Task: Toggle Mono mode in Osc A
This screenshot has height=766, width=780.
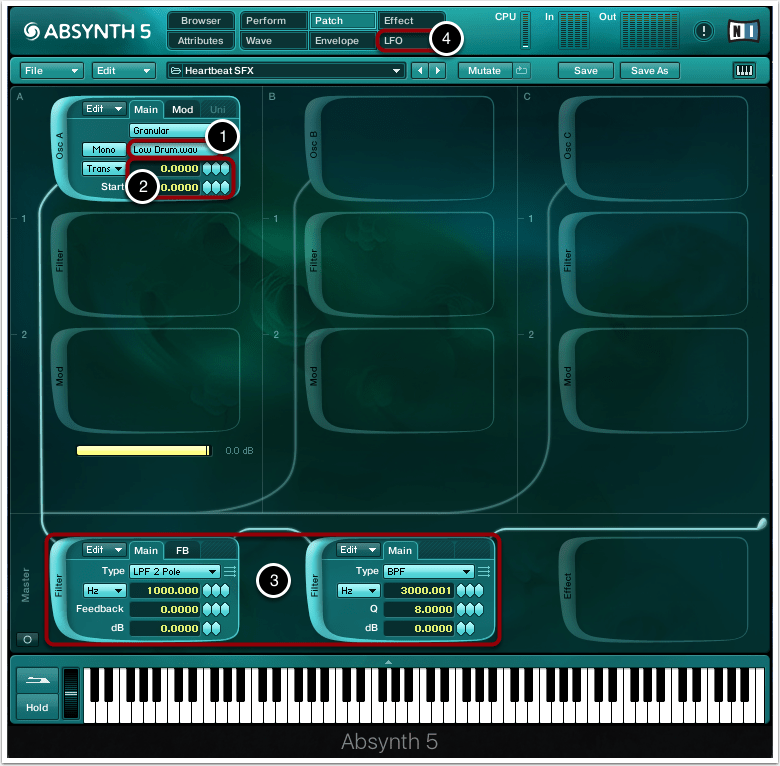Action: pos(103,150)
